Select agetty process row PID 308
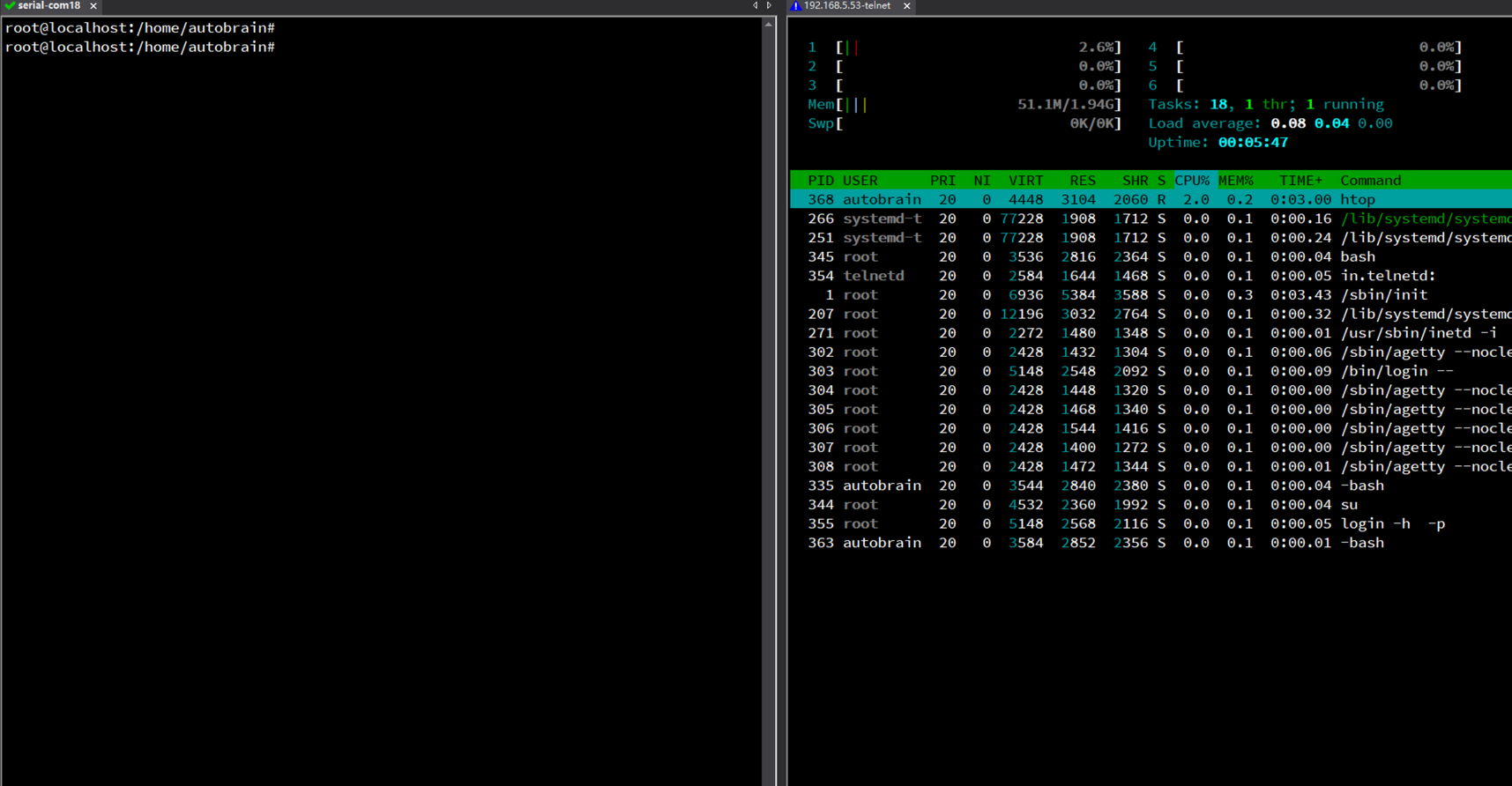 (1151, 467)
